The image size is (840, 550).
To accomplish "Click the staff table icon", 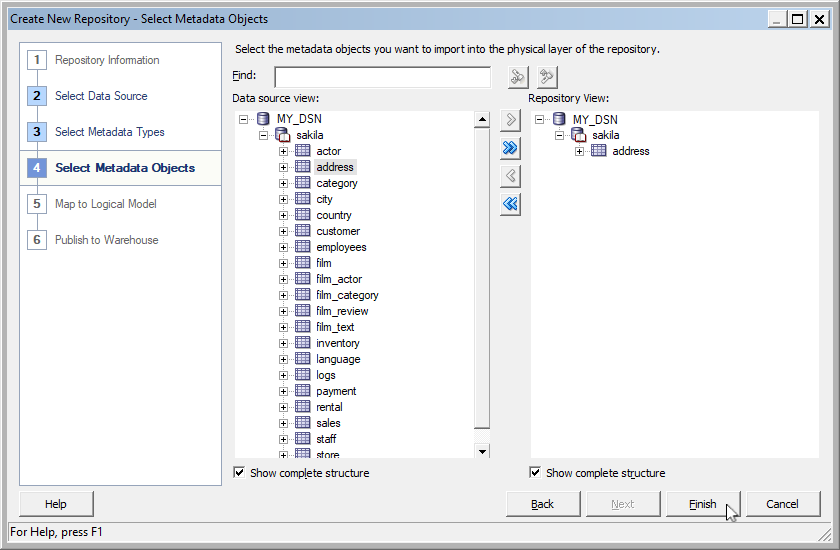I will [x=303, y=439].
